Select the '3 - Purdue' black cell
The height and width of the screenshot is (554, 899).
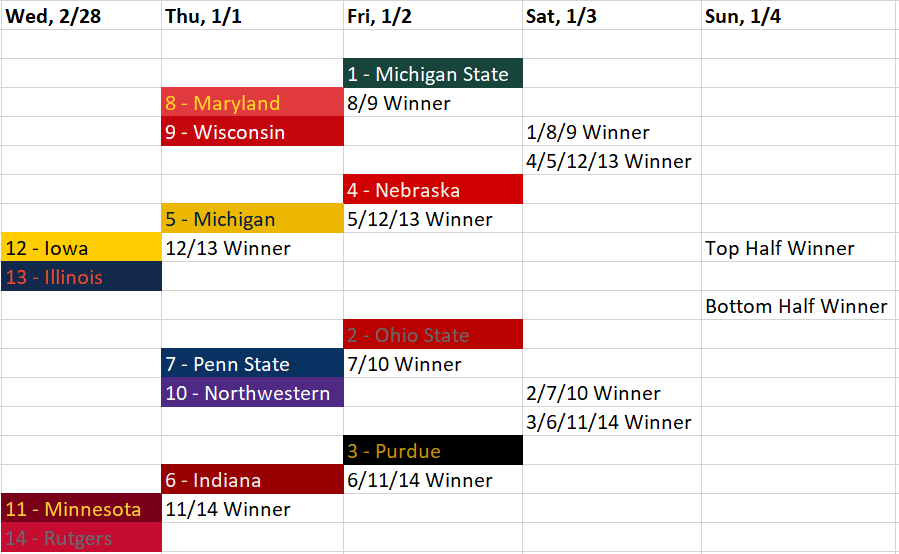[432, 451]
